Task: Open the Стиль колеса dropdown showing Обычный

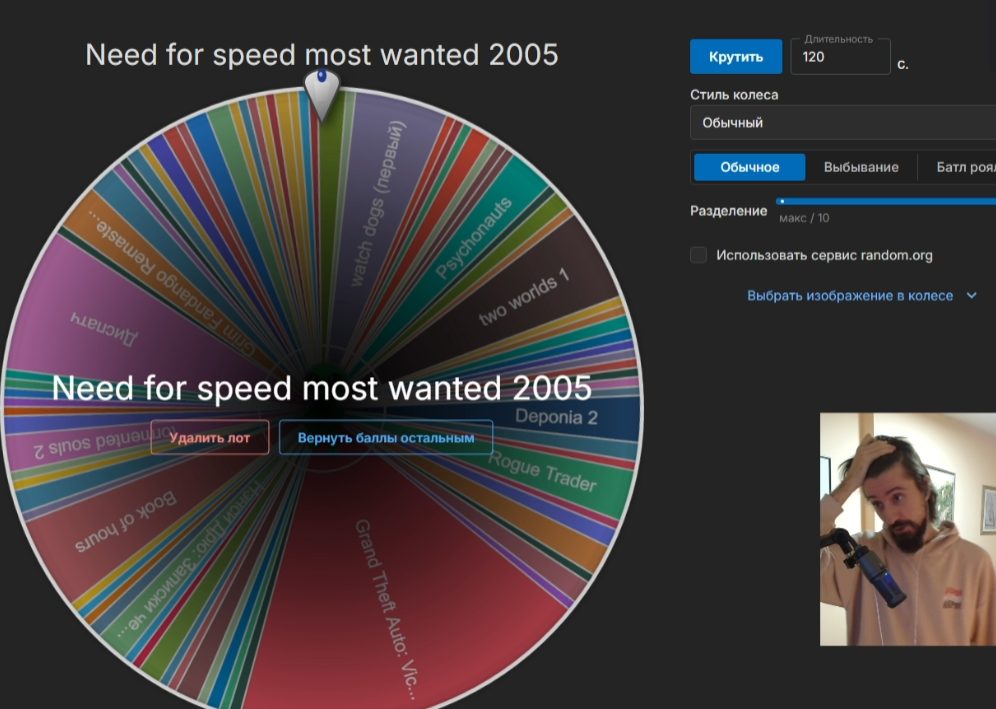Action: coord(843,123)
